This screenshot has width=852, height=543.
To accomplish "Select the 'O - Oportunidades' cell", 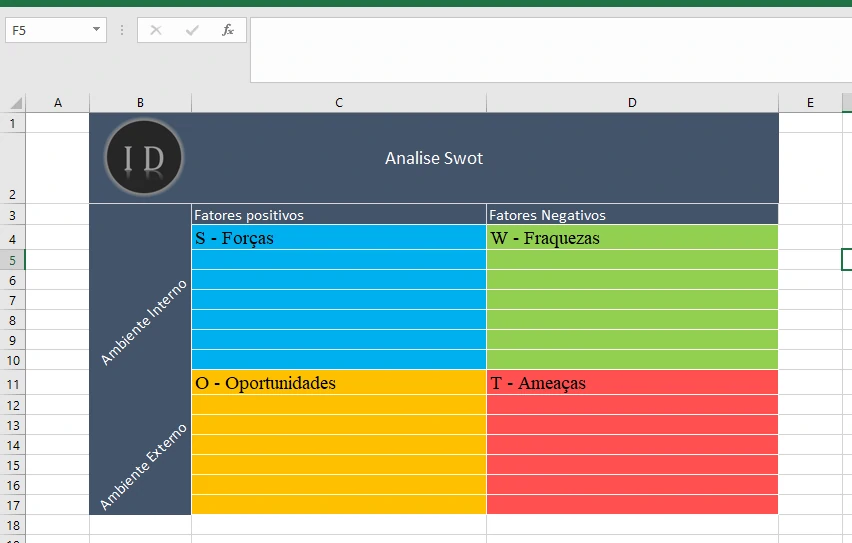I will (x=339, y=383).
